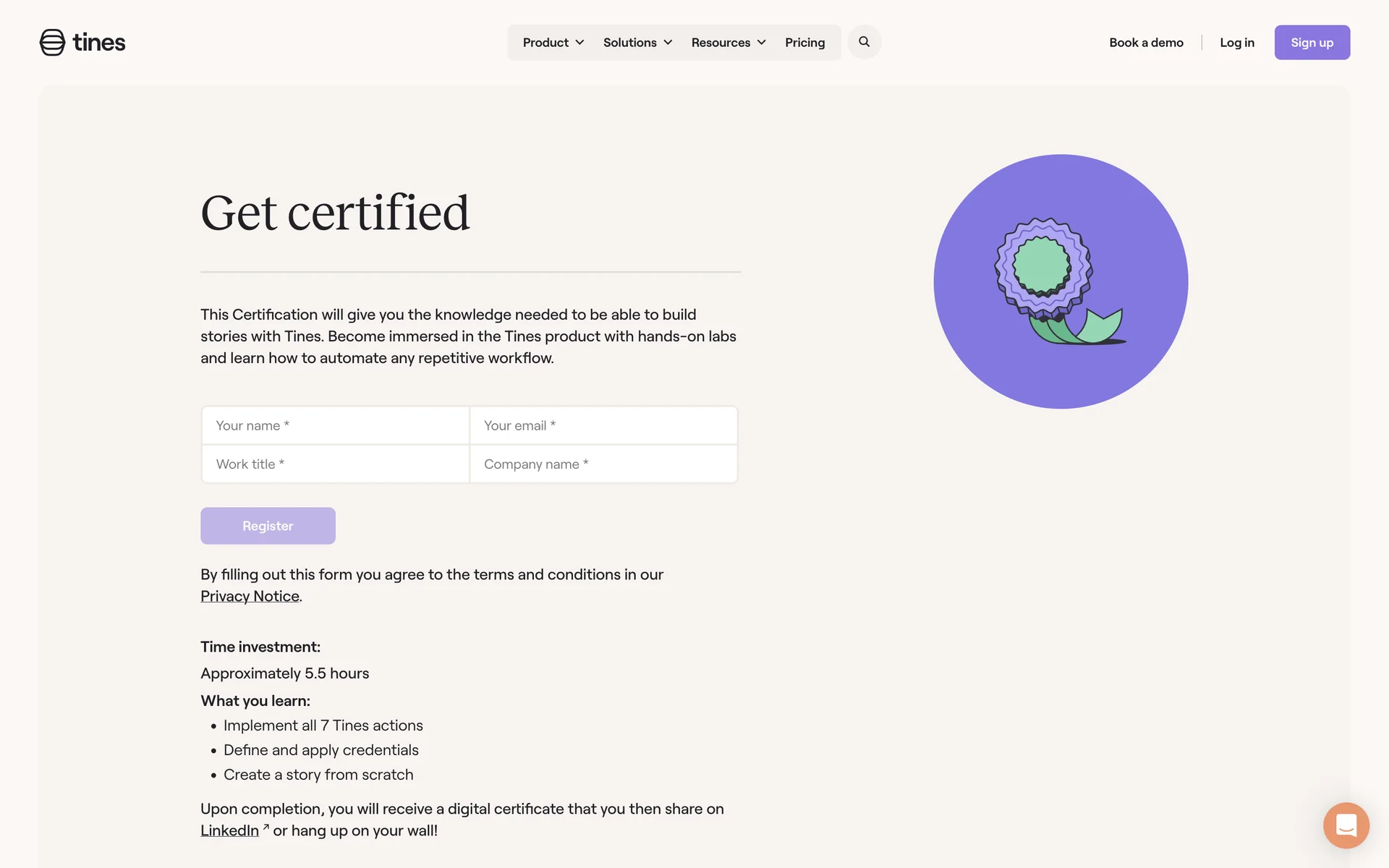Click Book a demo
Image resolution: width=1389 pixels, height=868 pixels.
pos(1146,43)
